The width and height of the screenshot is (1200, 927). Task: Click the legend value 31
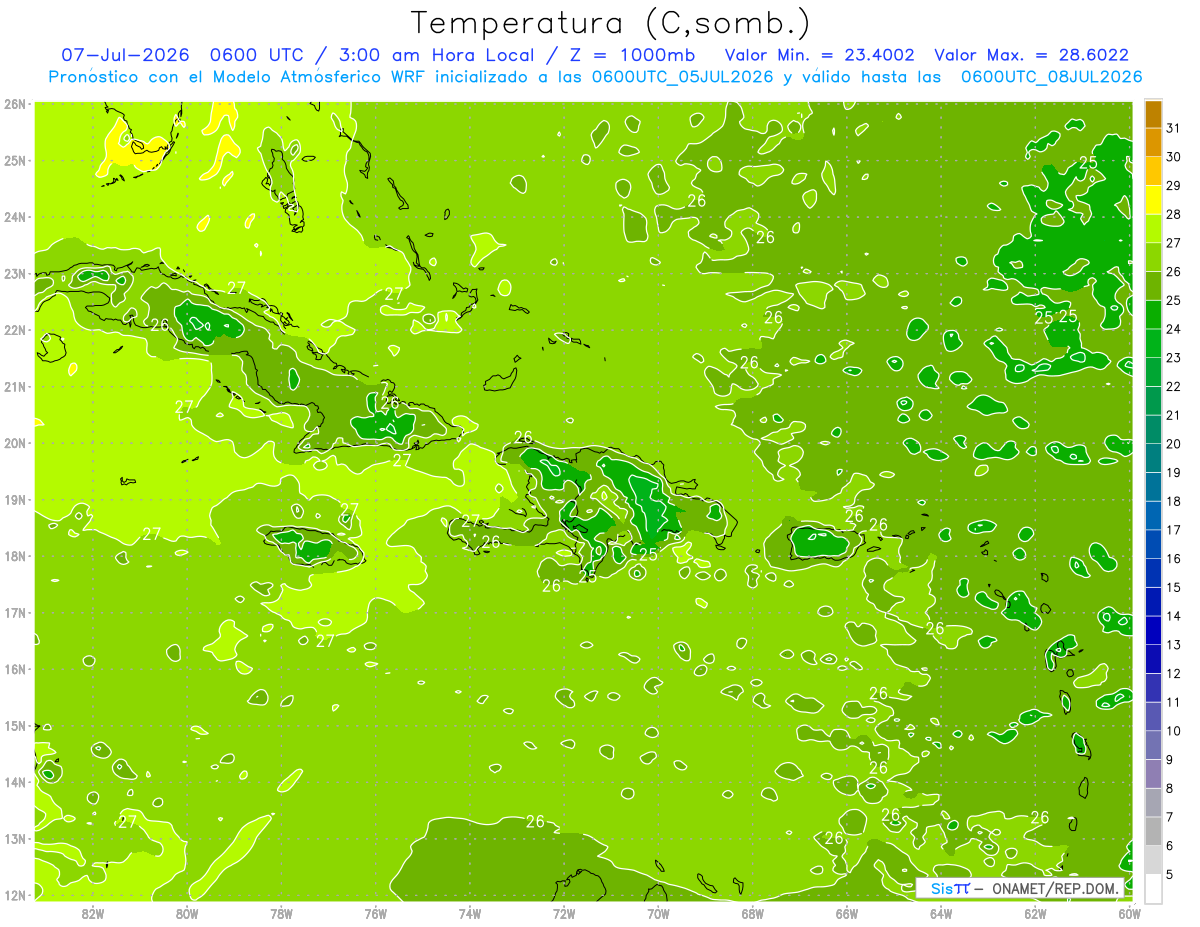point(1173,128)
